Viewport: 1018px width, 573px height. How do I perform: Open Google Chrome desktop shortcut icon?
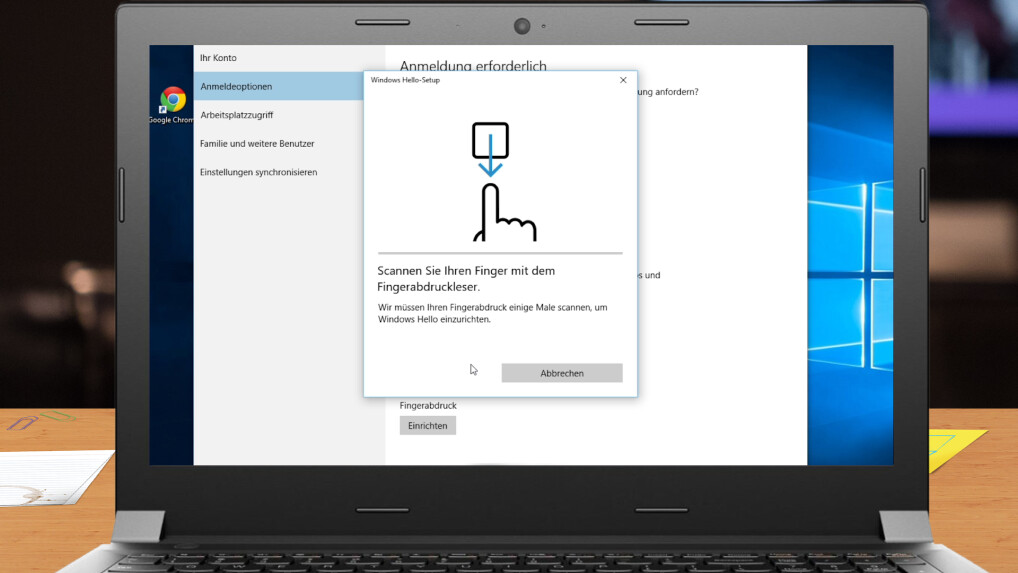point(172,100)
